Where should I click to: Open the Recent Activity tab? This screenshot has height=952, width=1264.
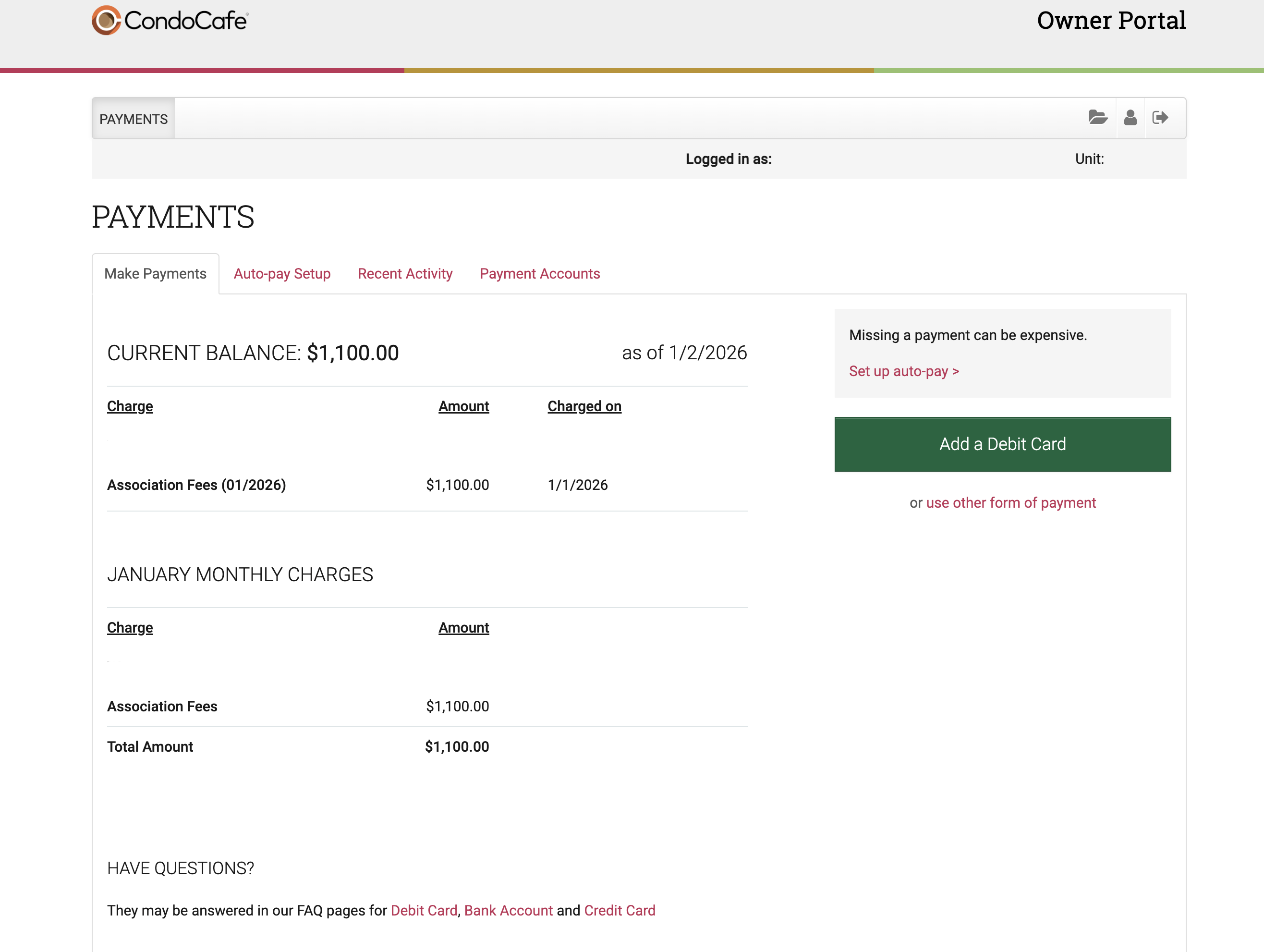pyautogui.click(x=404, y=274)
